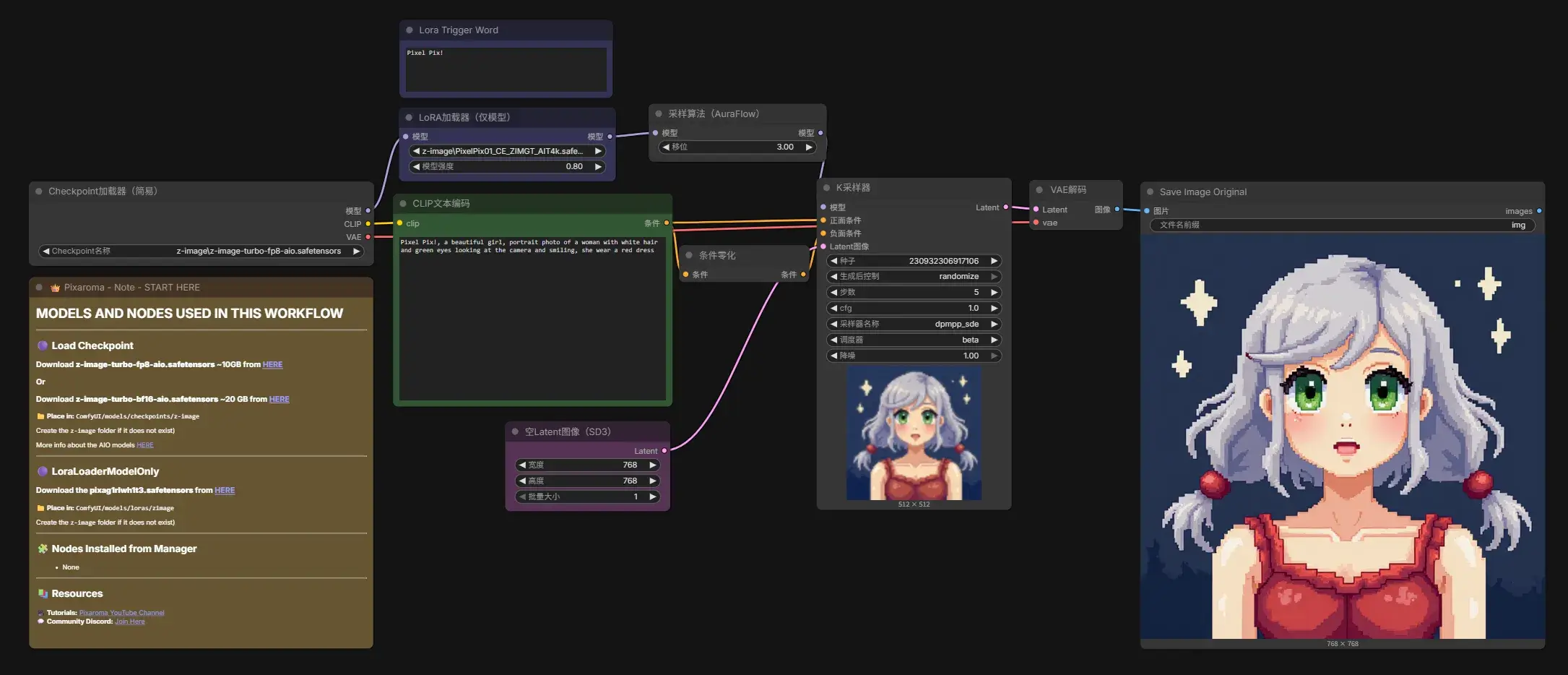Click the CLIP prompt text area
Screen dimensions: 1568x675
pyautogui.click(x=532, y=318)
